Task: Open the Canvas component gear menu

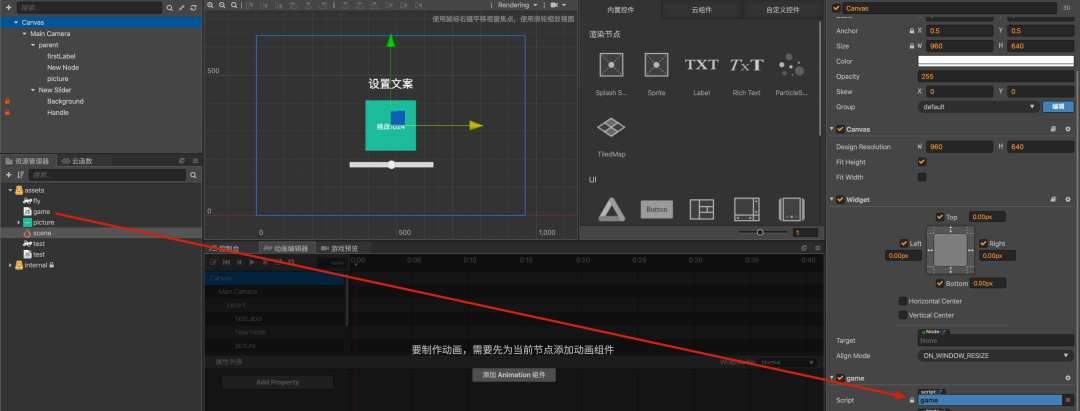Action: pos(1068,129)
